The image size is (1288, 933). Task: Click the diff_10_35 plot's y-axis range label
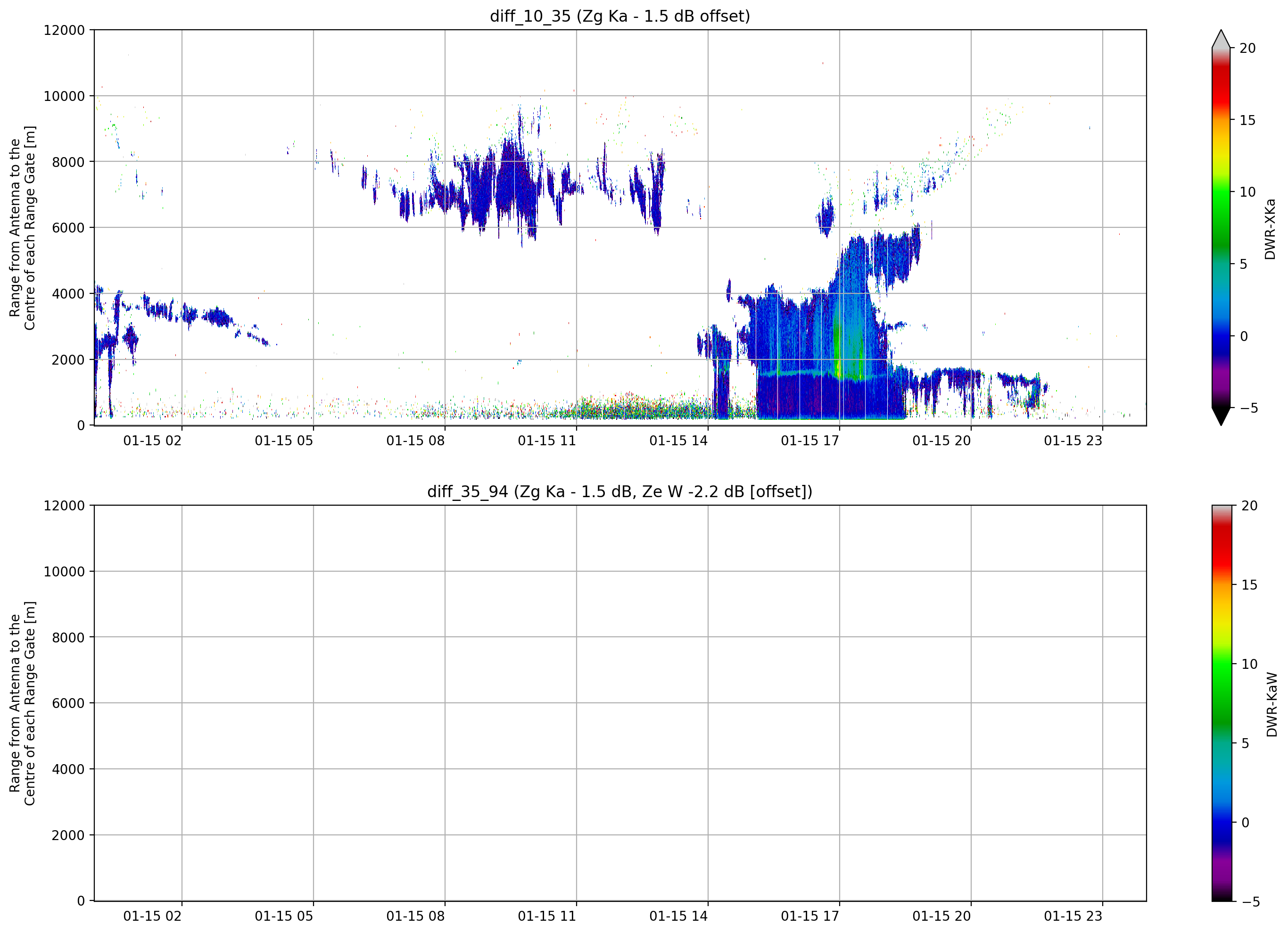[x=22, y=227]
